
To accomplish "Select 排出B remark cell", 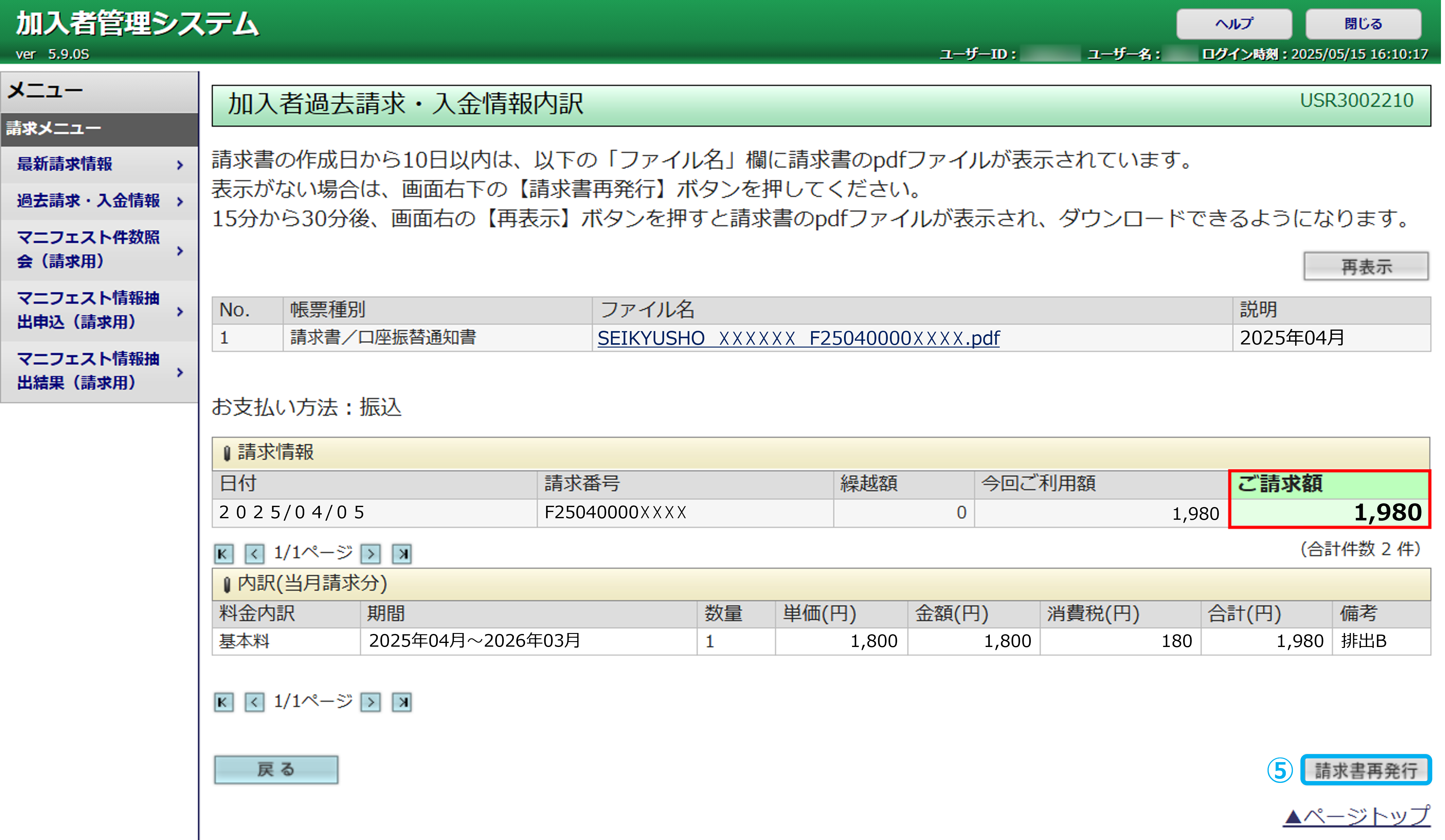I will 1381,641.
